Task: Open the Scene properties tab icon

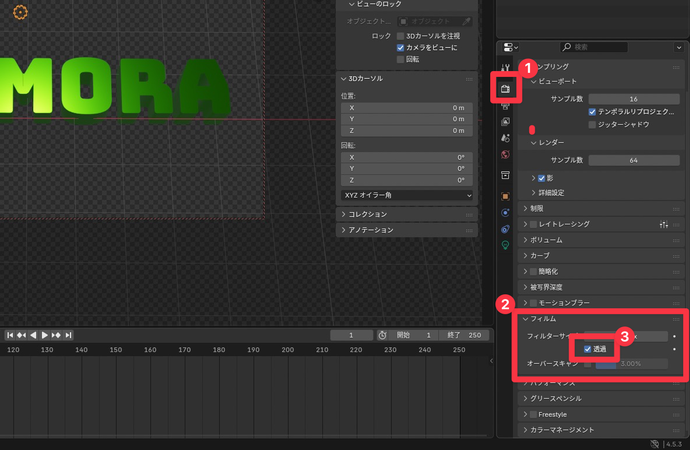Action: pos(506,138)
